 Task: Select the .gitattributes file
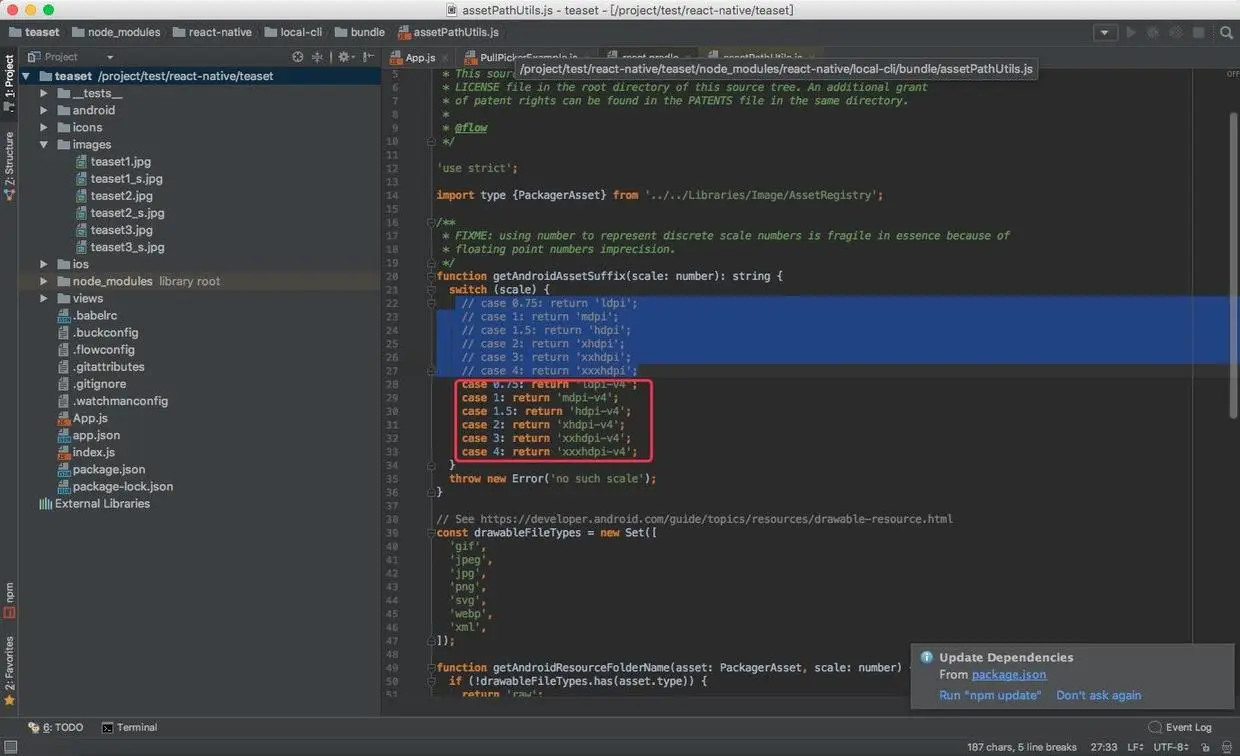(x=108, y=367)
